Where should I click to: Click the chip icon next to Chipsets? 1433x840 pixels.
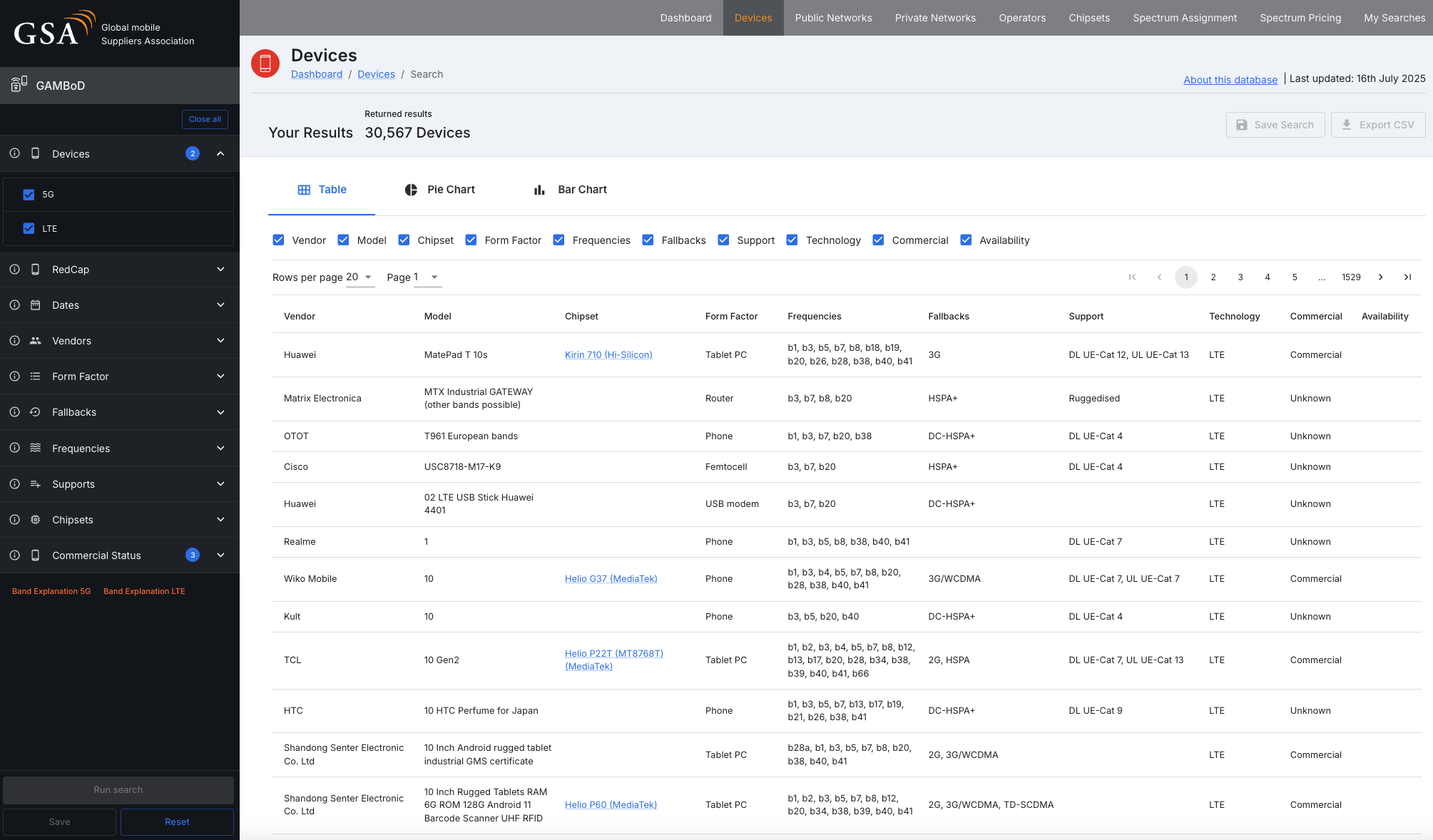click(x=35, y=520)
